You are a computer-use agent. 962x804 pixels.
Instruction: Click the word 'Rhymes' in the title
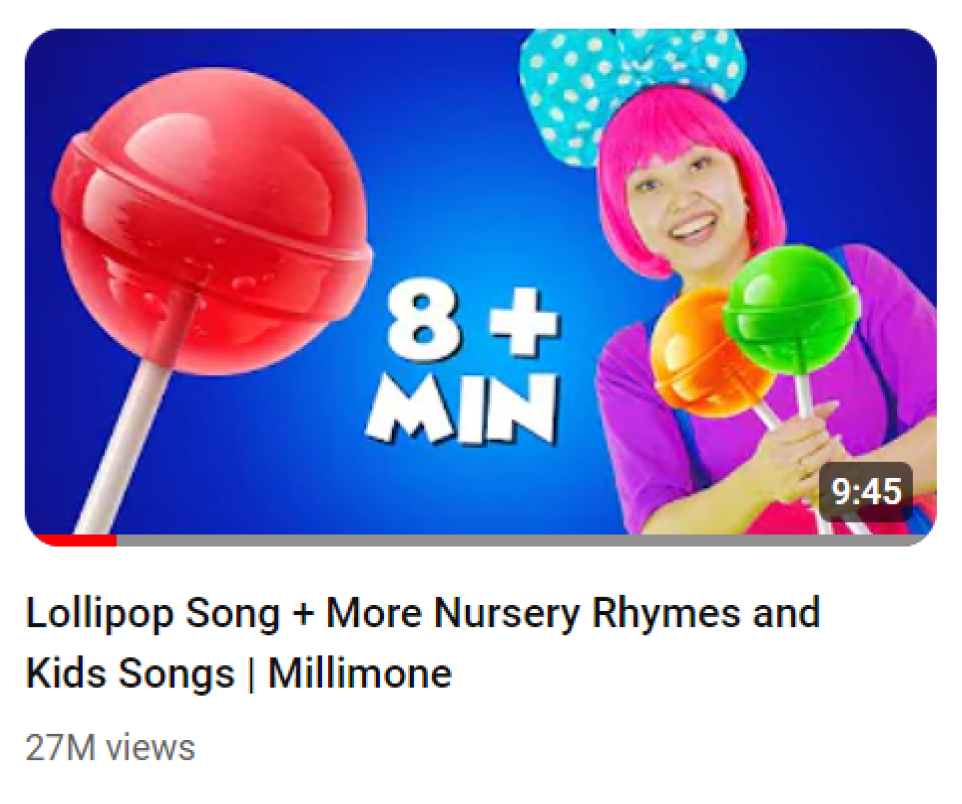pos(666,614)
